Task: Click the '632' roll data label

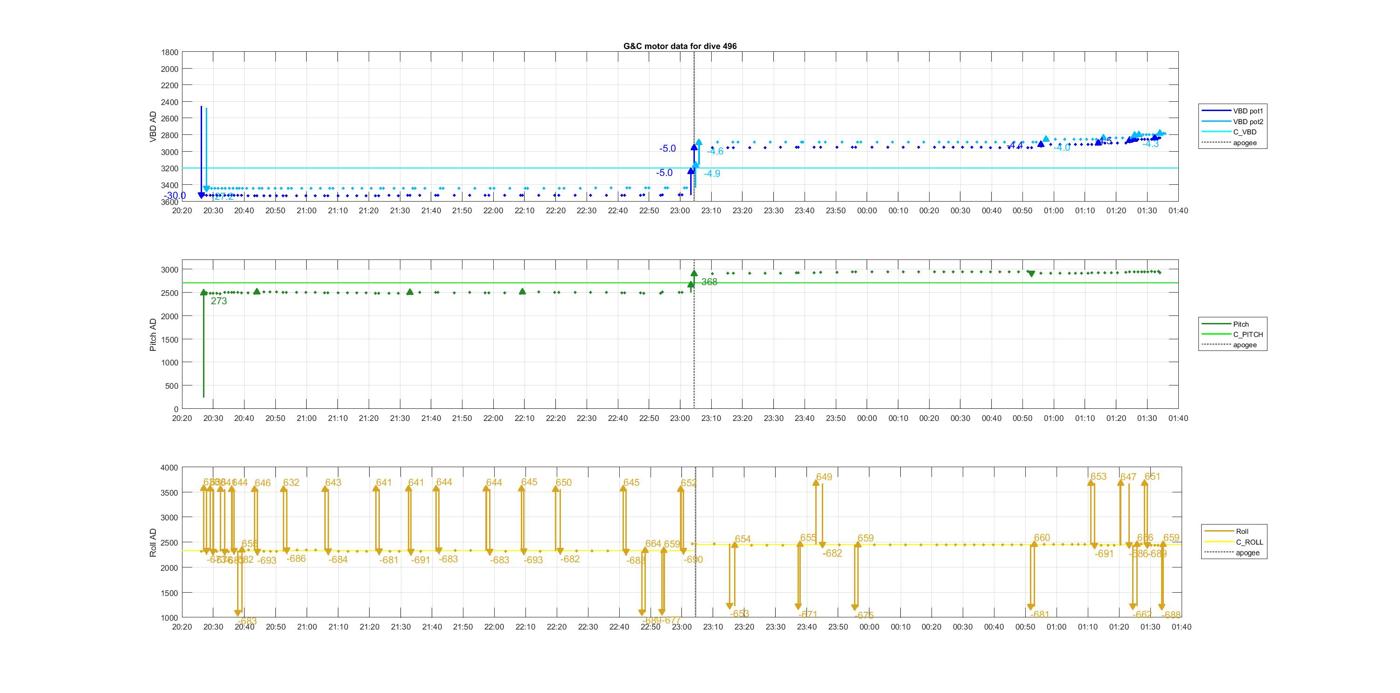Action: pyautogui.click(x=291, y=483)
